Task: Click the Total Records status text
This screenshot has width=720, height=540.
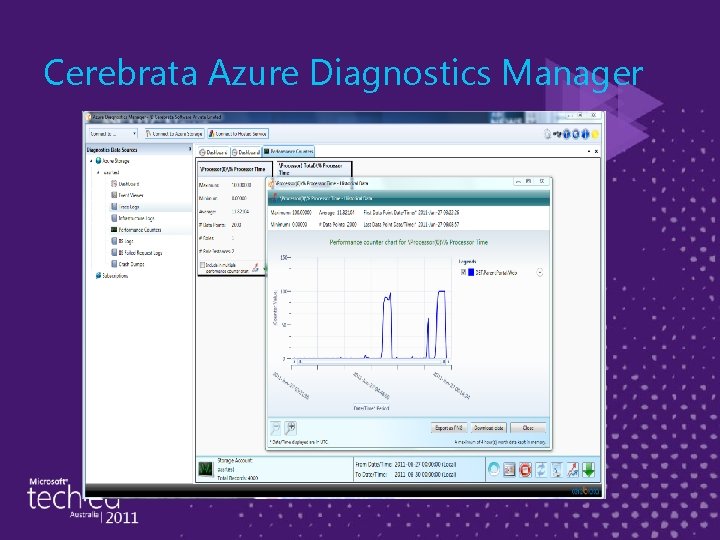Action: pos(237,478)
